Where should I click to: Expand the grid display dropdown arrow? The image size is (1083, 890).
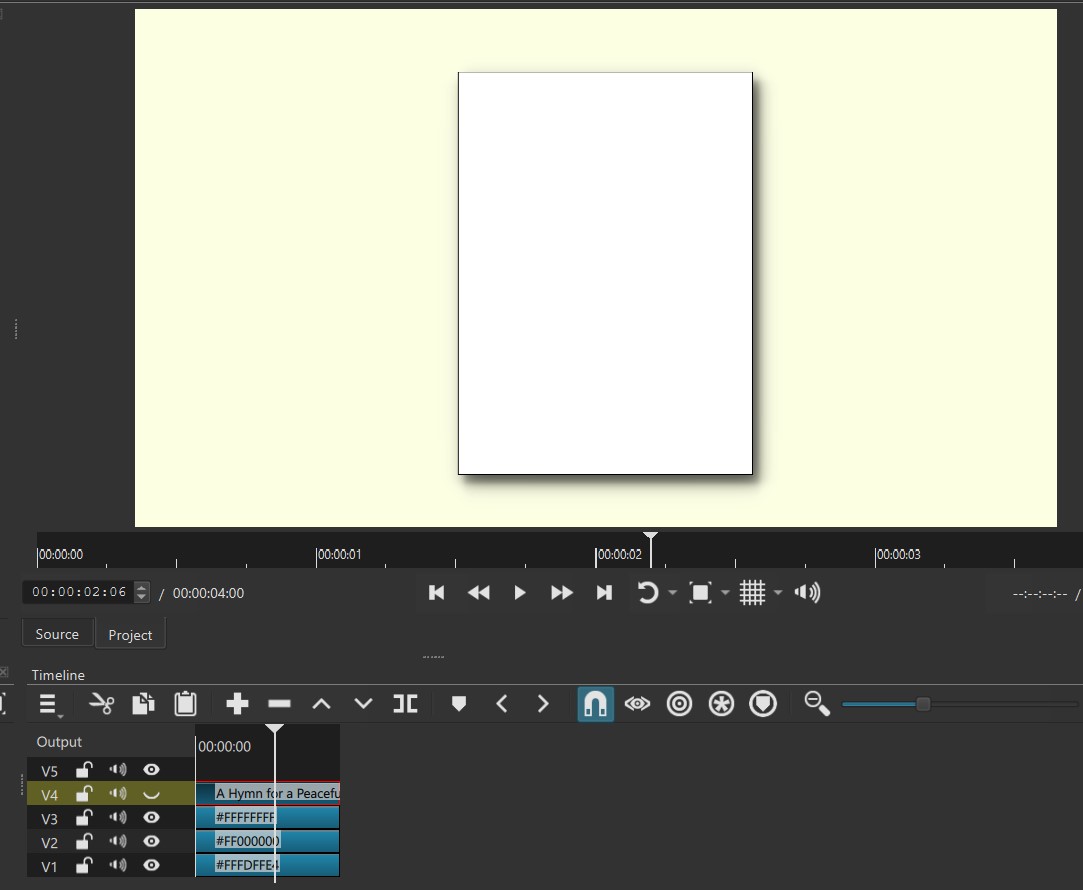(778, 593)
